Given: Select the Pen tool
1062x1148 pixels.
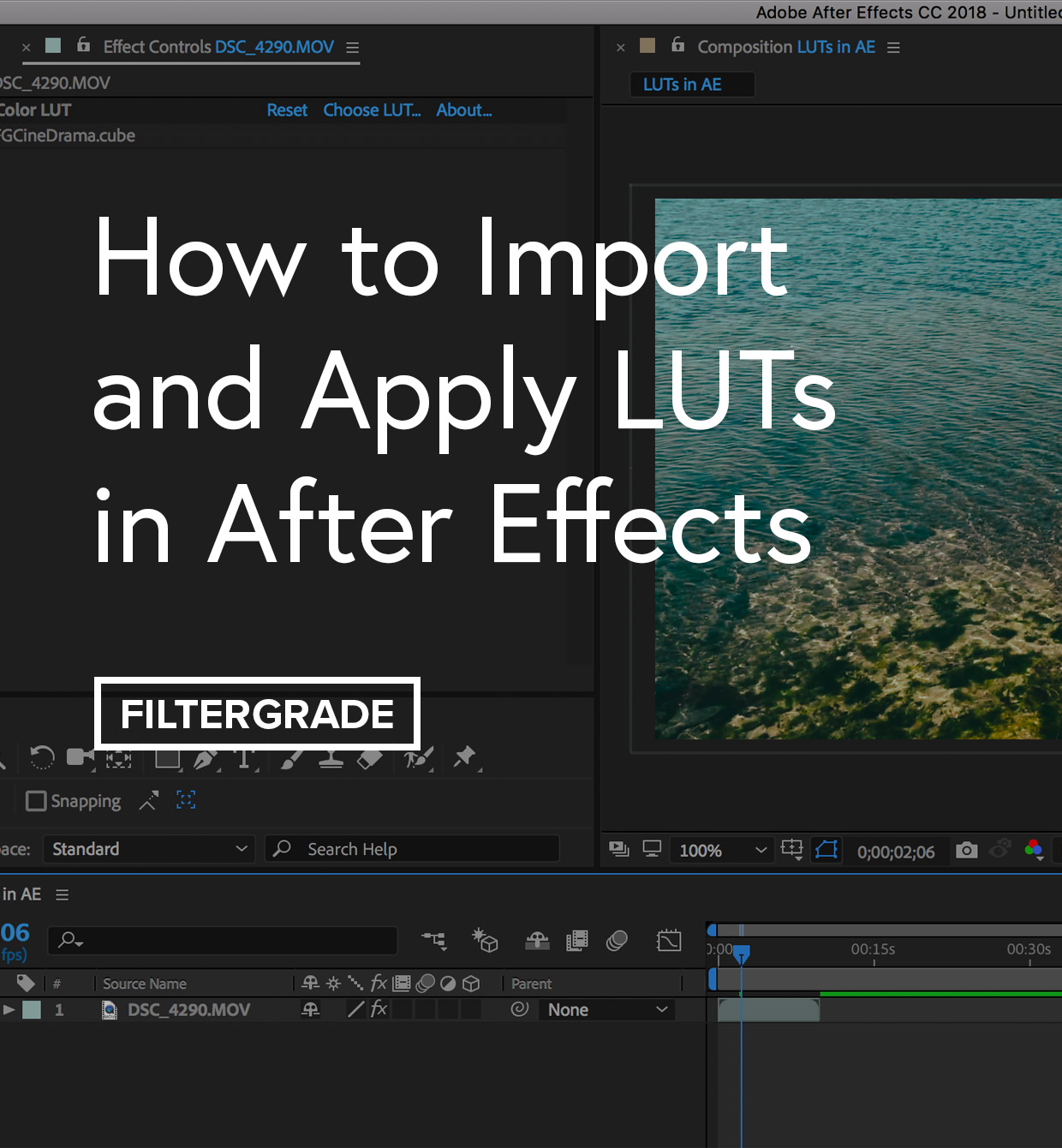Looking at the screenshot, I should [206, 758].
